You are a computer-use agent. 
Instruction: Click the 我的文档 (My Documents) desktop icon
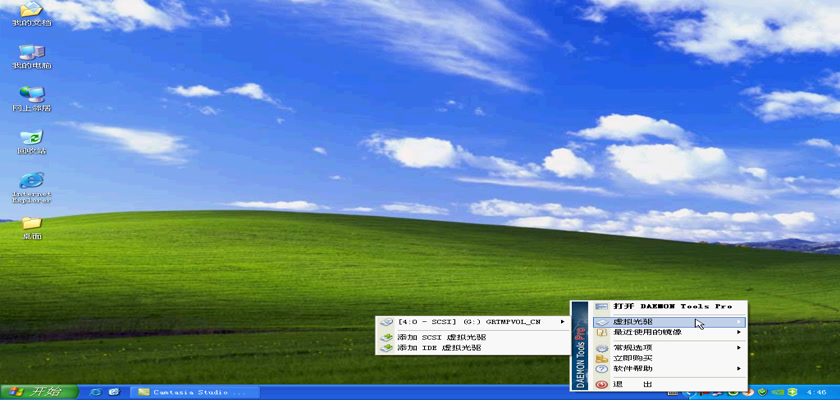coord(31,10)
